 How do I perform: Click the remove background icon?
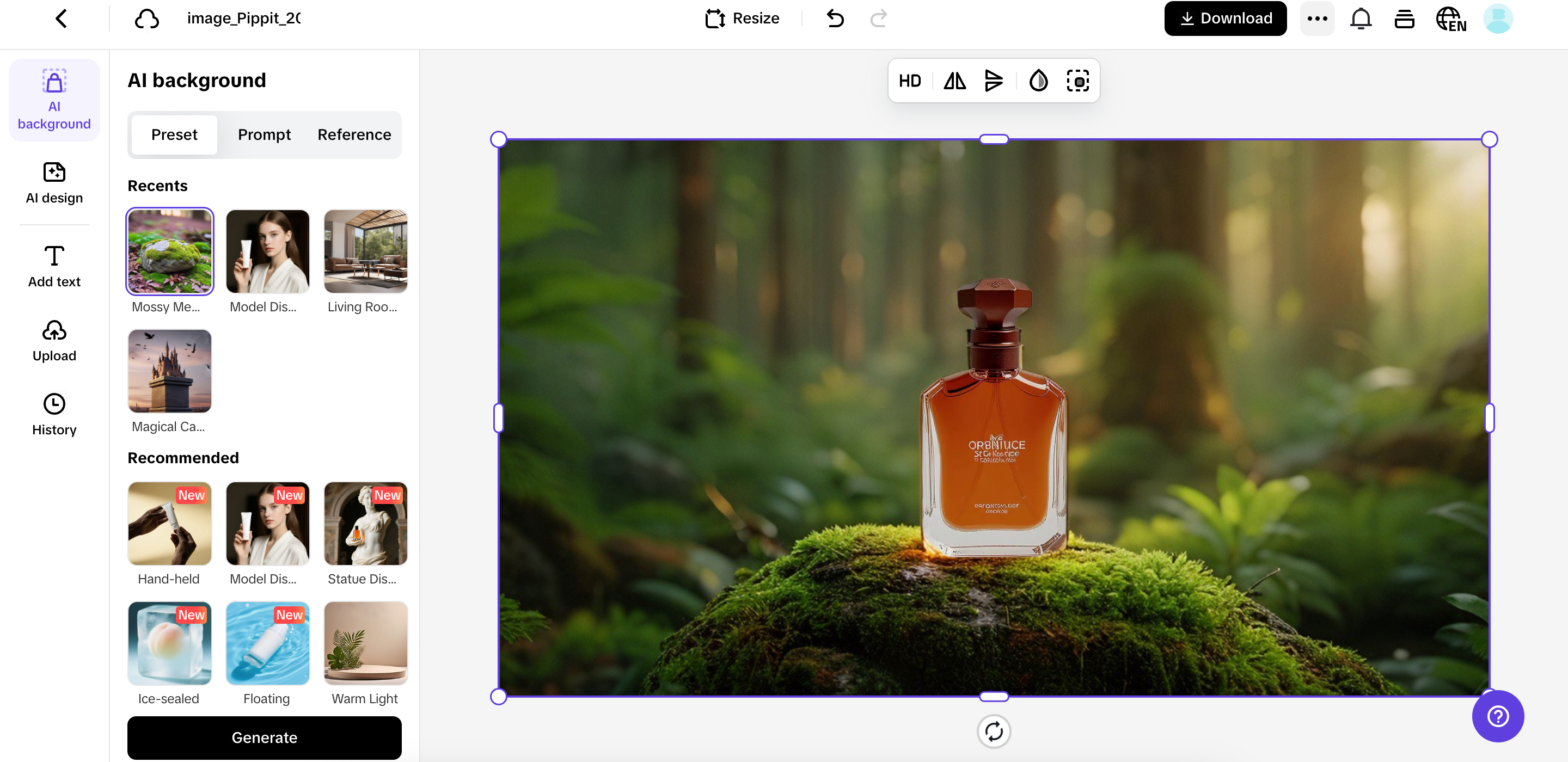[x=1077, y=81]
